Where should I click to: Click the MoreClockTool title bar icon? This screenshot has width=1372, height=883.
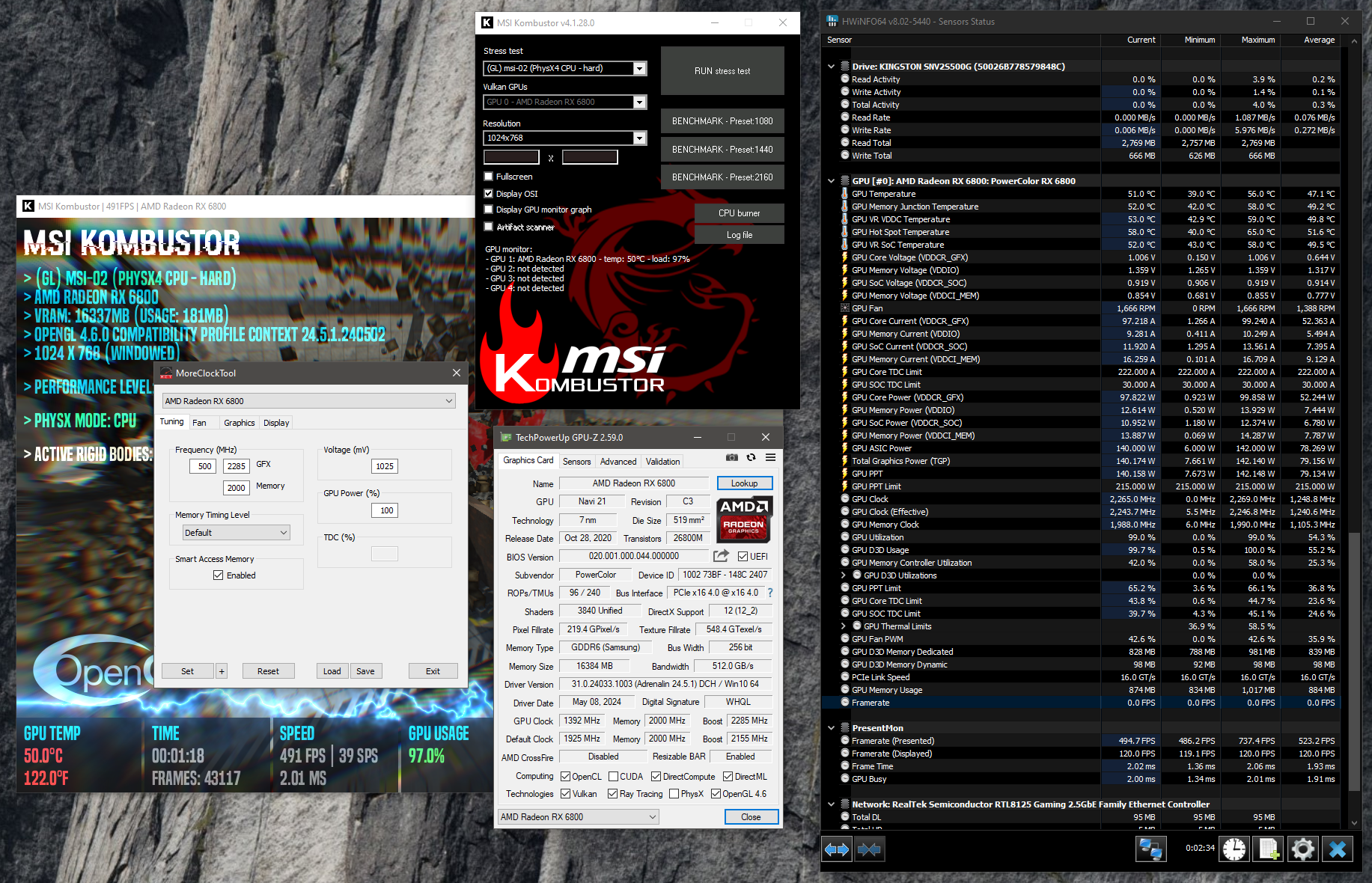(166, 373)
